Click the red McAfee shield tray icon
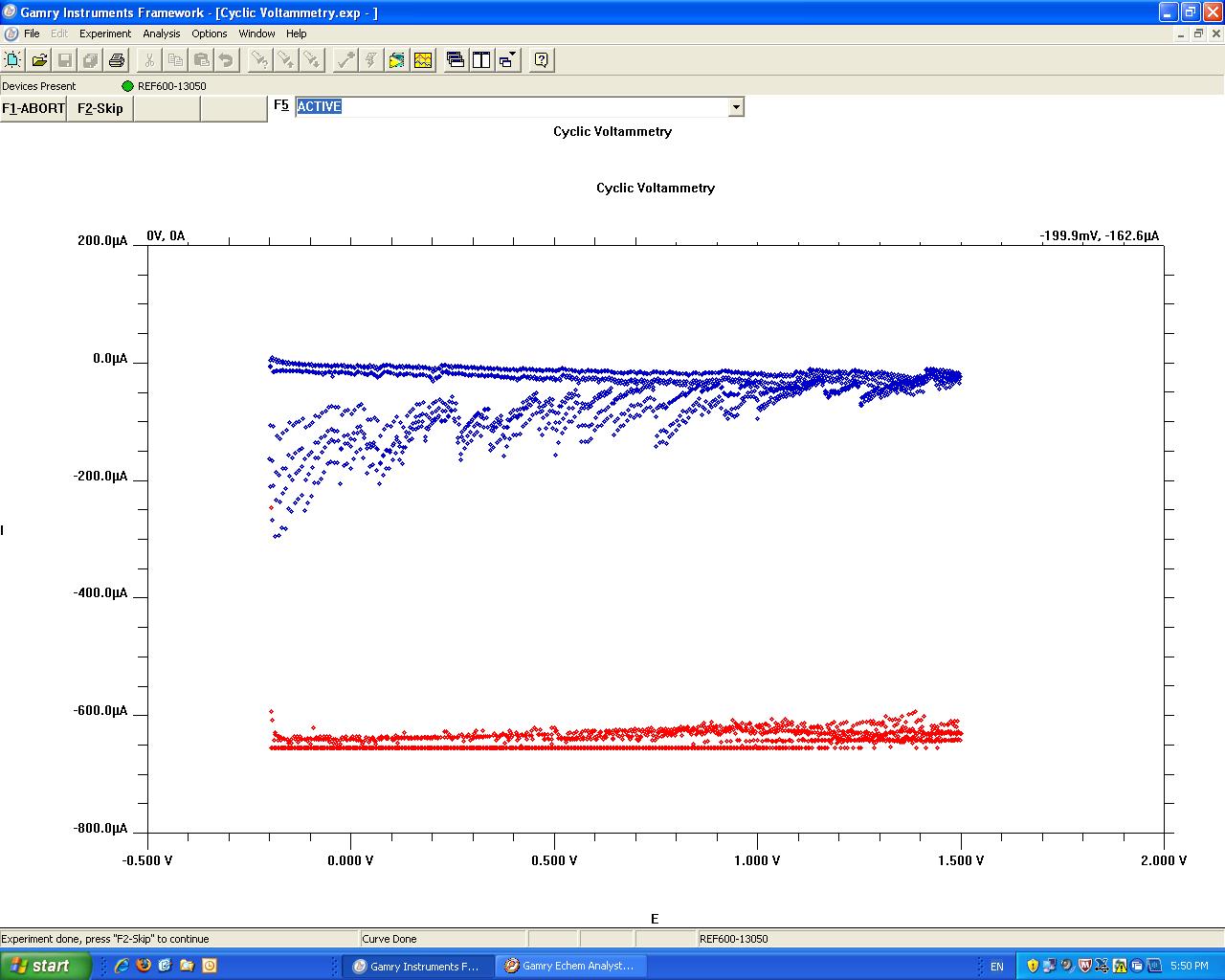The height and width of the screenshot is (980, 1225). (1084, 966)
